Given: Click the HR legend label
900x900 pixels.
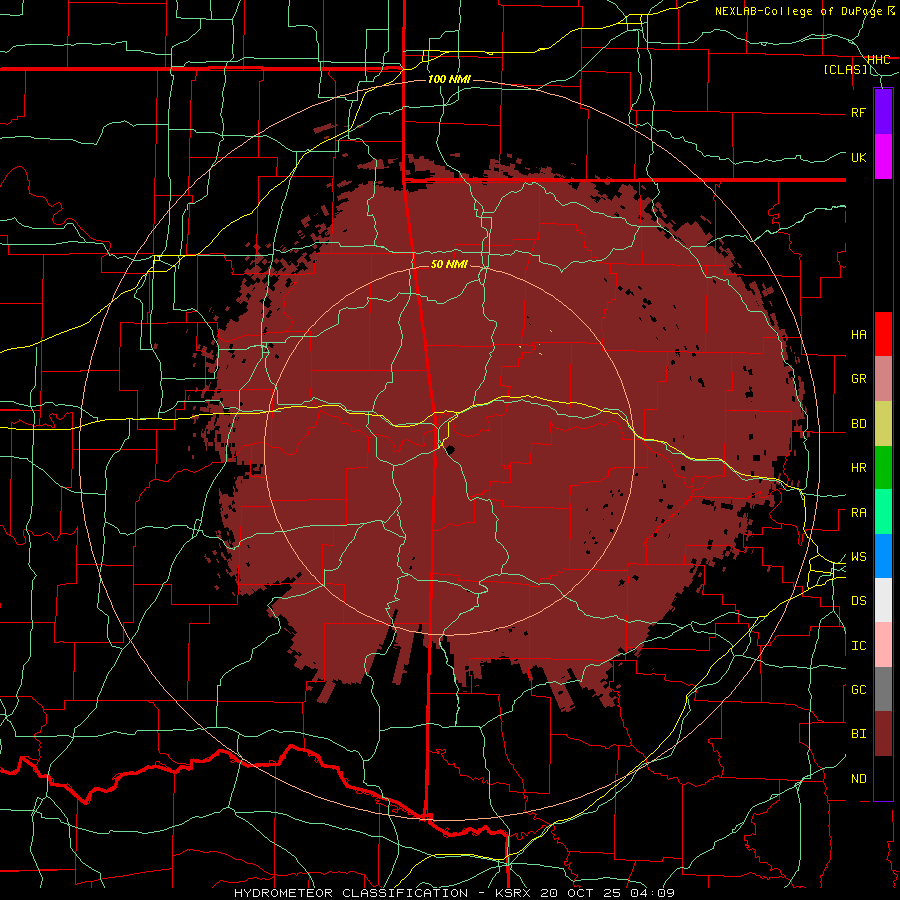Looking at the screenshot, I should pyautogui.click(x=859, y=468).
